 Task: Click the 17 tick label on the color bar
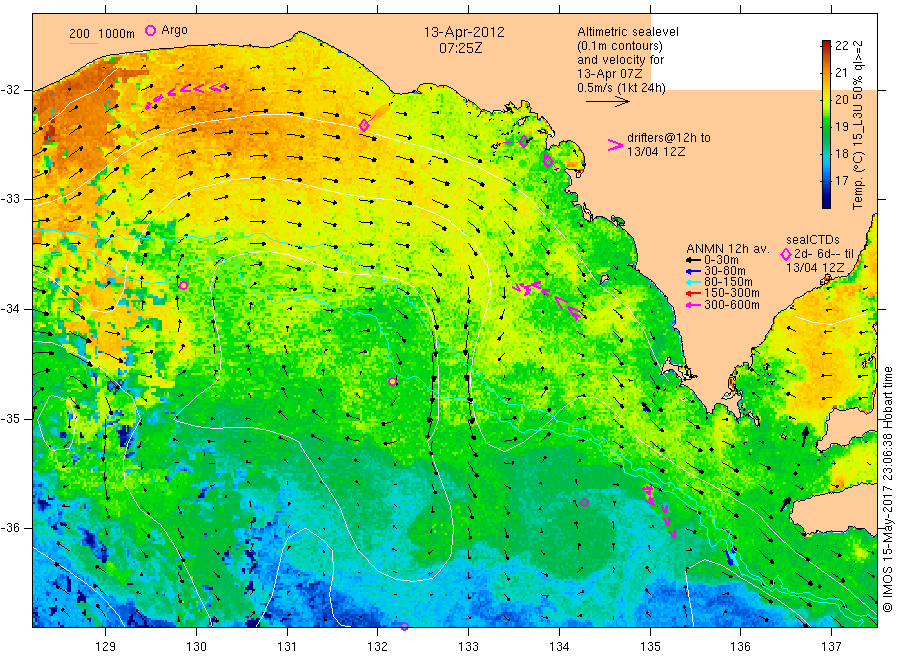coord(841,180)
